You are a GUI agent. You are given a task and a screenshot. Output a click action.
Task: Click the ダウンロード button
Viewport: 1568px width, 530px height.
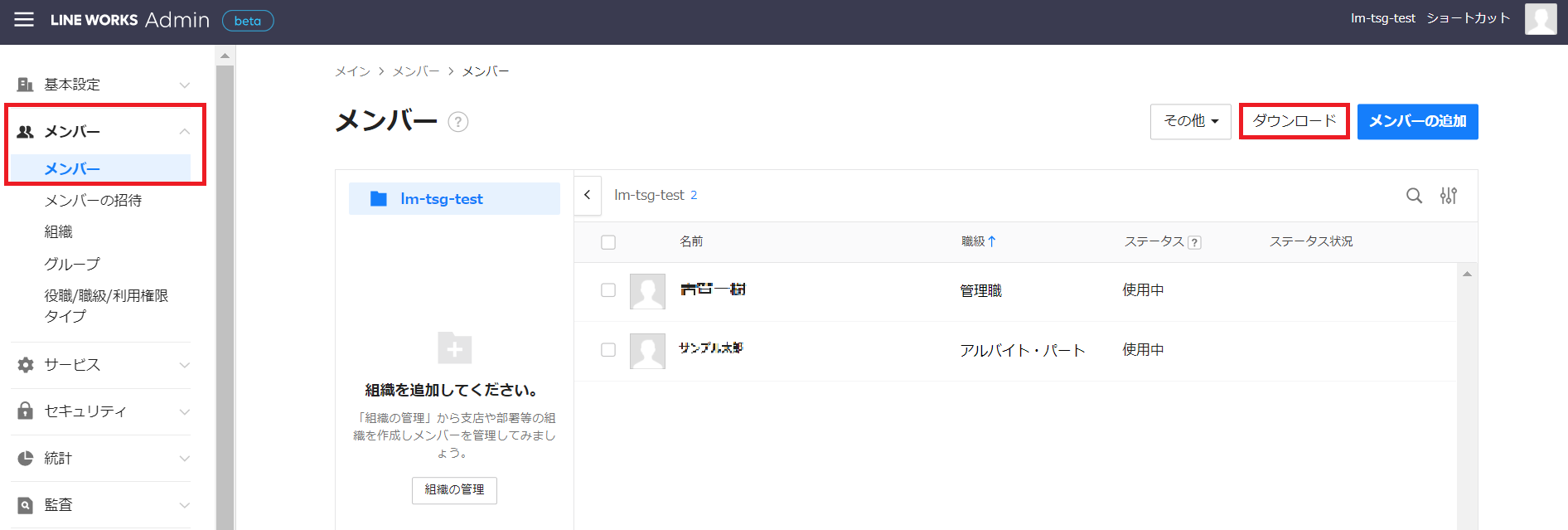tap(1295, 121)
